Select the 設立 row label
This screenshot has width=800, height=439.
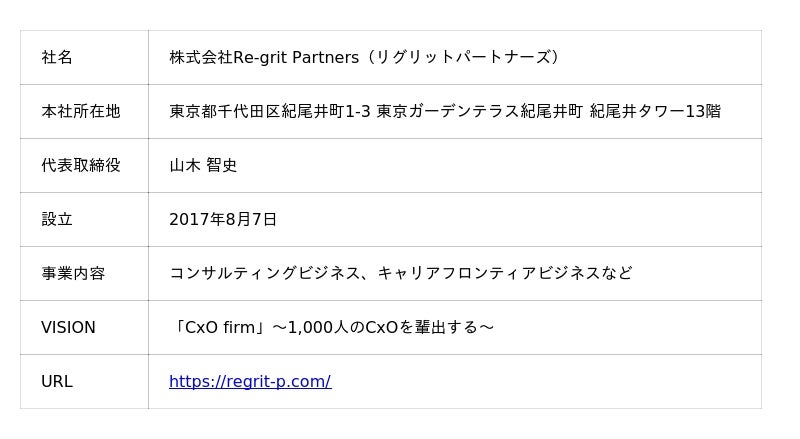click(x=57, y=219)
